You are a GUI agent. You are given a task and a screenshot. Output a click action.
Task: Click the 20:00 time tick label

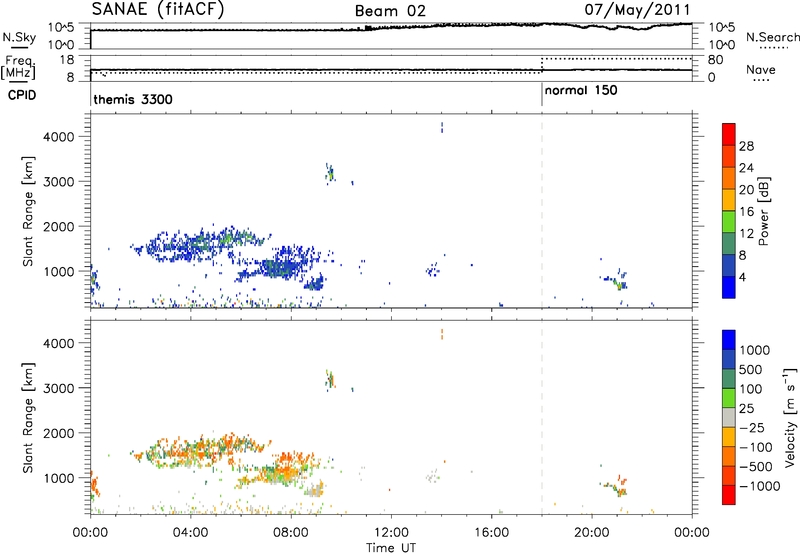[591, 533]
